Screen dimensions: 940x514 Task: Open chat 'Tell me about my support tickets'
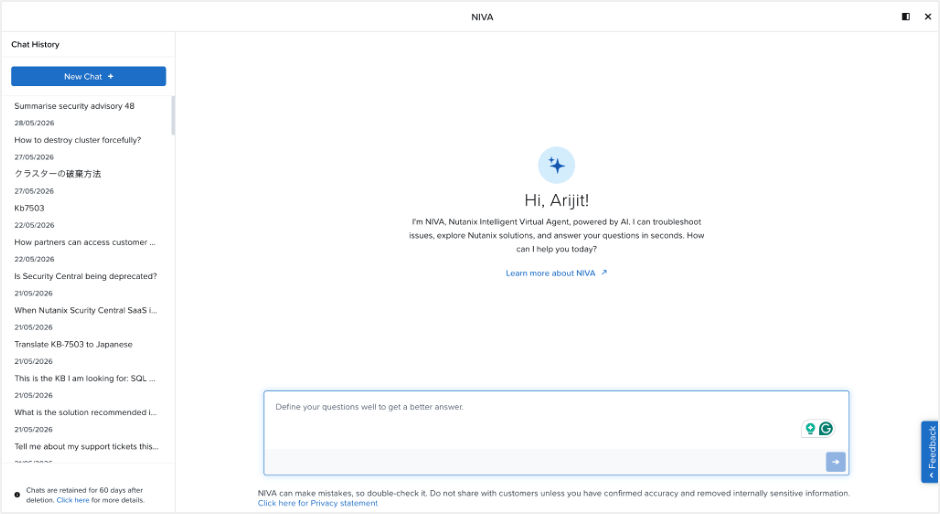[86, 447]
